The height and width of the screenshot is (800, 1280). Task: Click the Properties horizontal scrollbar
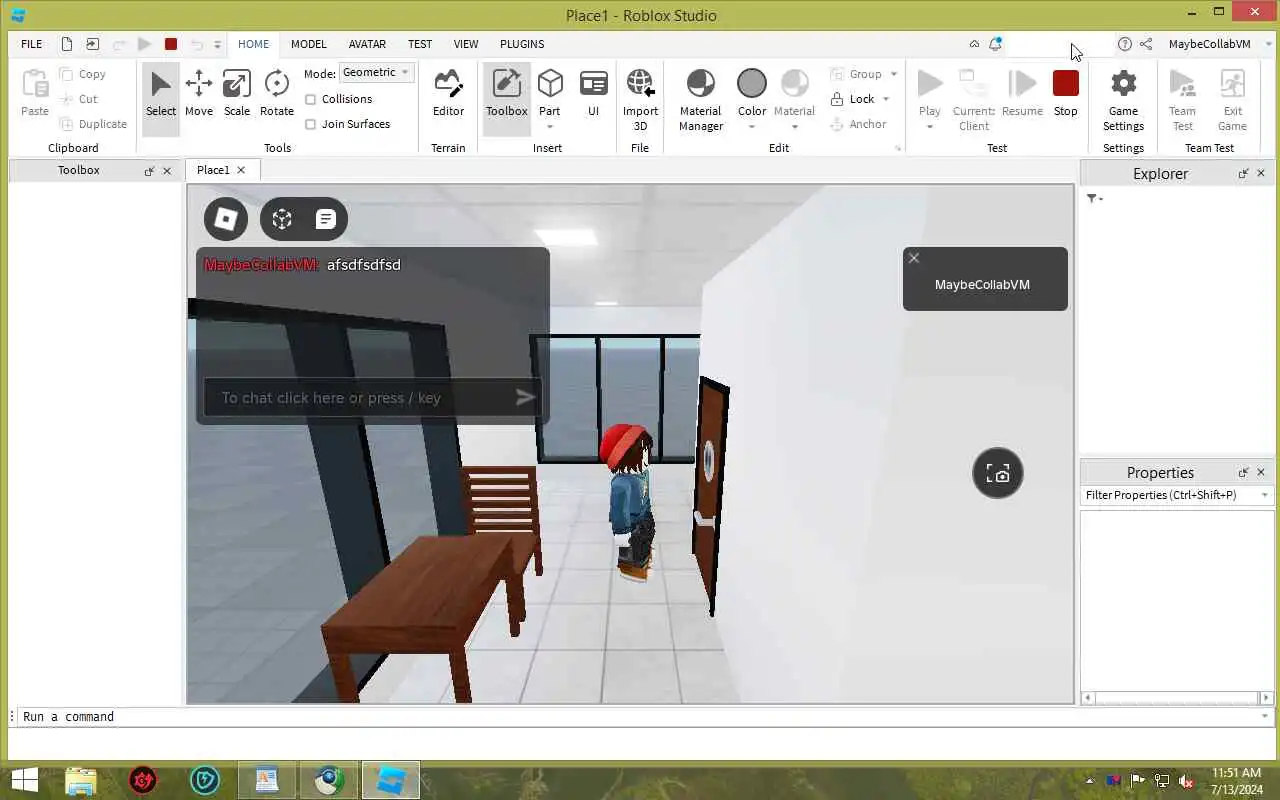[x=1177, y=698]
